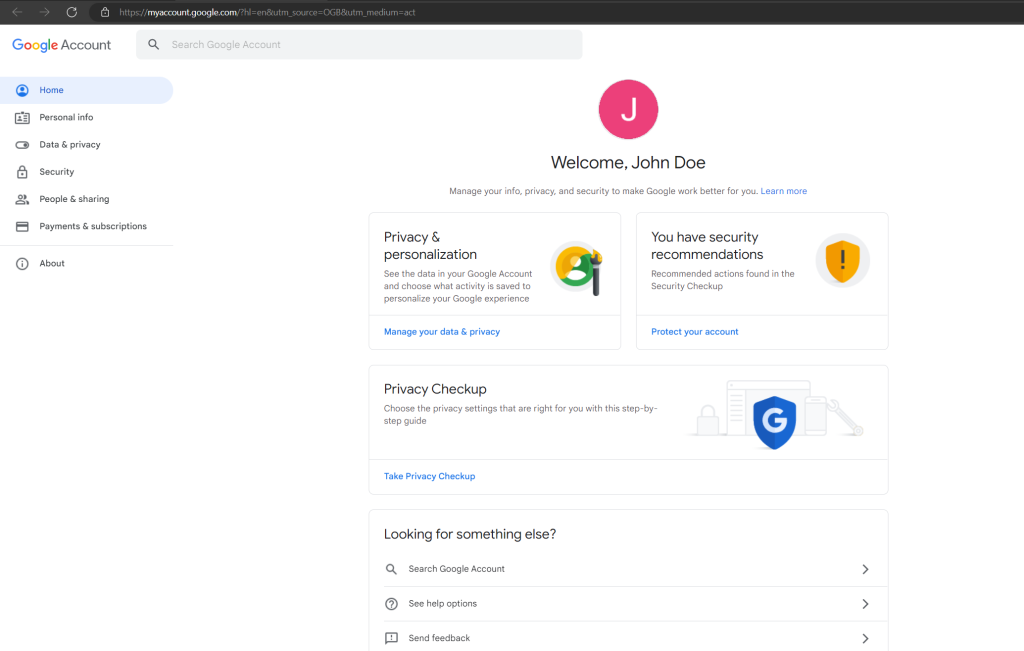The height and width of the screenshot is (651, 1024).
Task: Click the address bar URL
Action: tap(267, 12)
